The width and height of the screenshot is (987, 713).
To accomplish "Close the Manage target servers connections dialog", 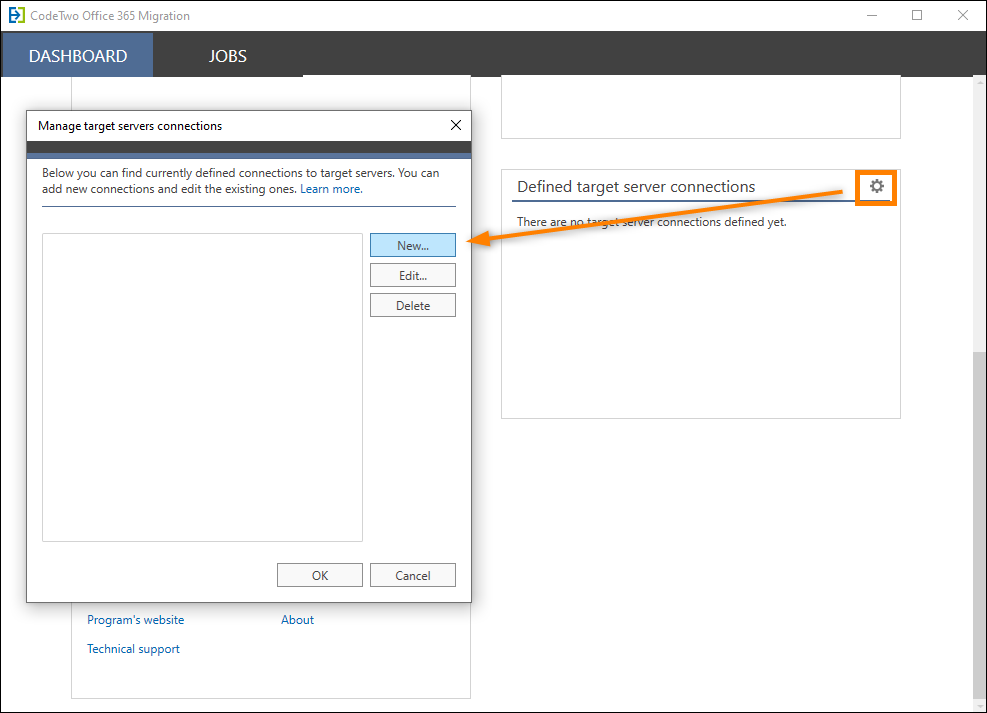I will click(x=456, y=125).
